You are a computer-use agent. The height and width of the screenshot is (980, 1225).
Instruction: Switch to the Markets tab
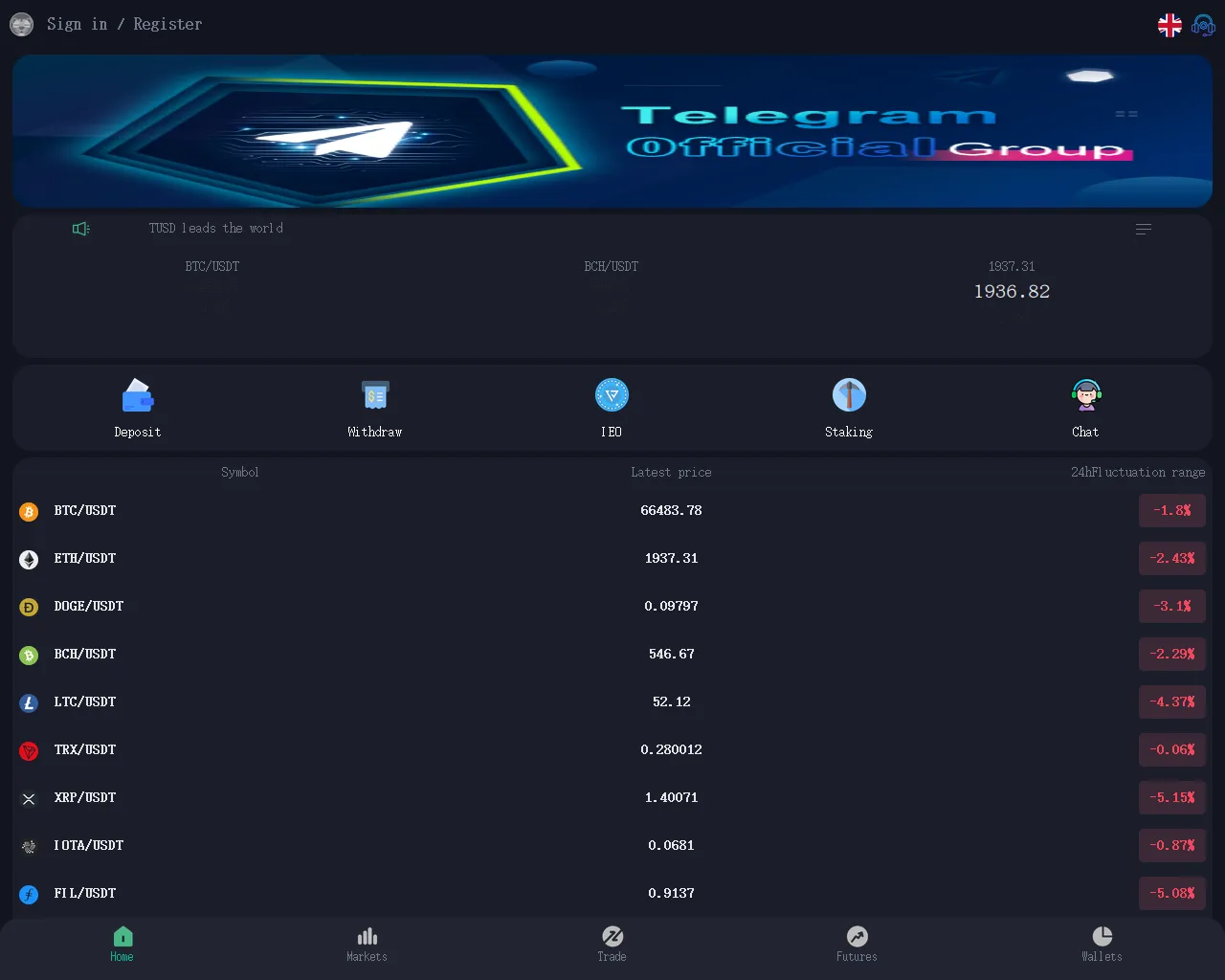367,944
